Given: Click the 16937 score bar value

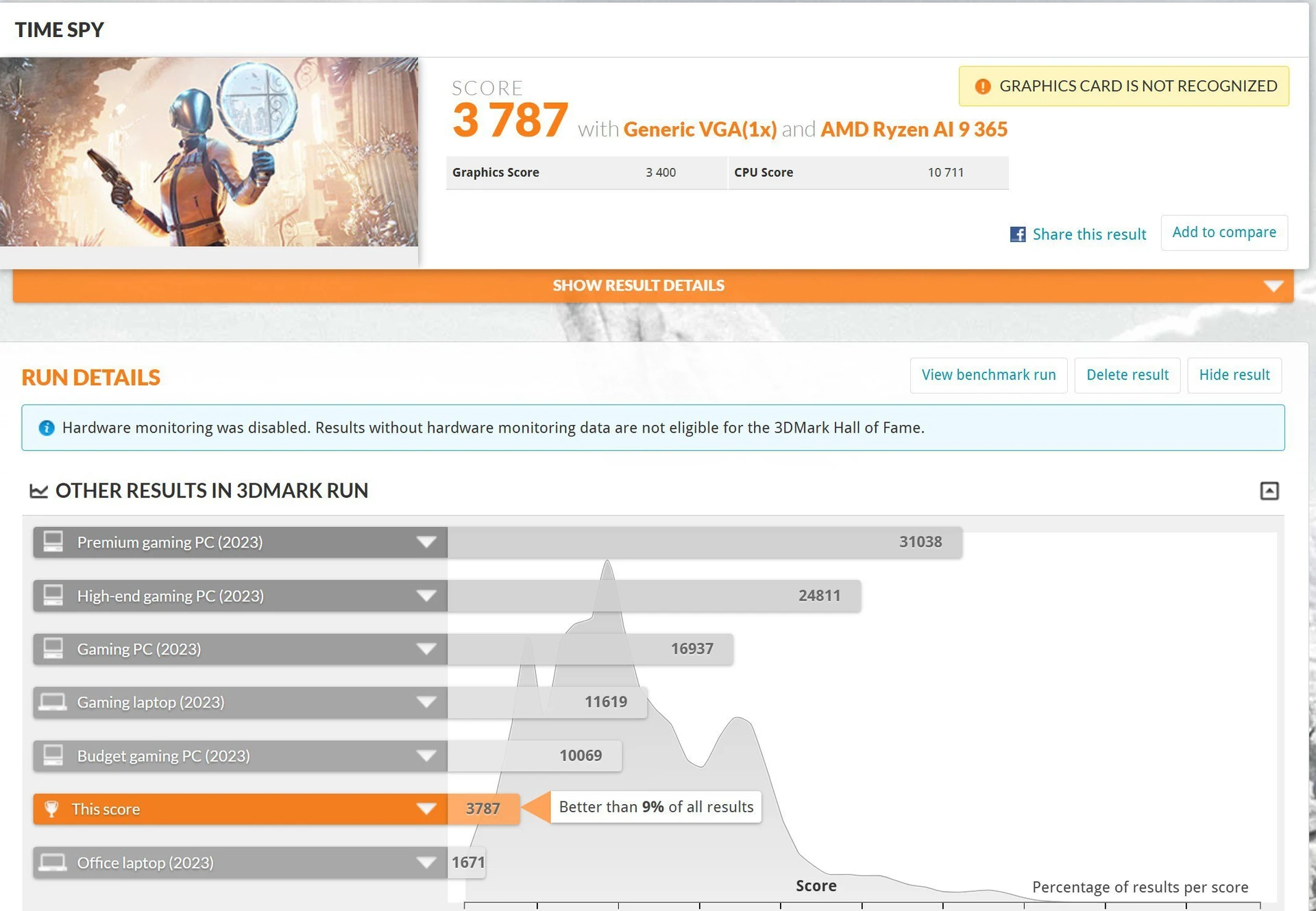Looking at the screenshot, I should pyautogui.click(x=692, y=648).
